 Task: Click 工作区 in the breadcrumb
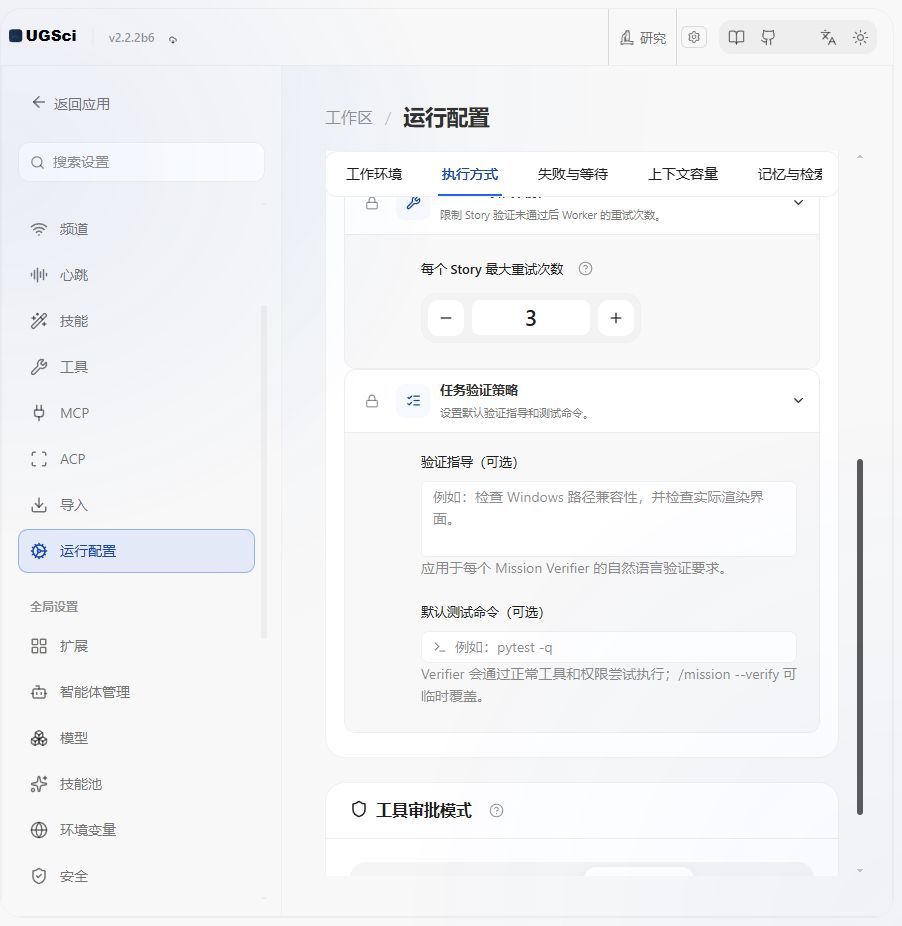tap(349, 118)
